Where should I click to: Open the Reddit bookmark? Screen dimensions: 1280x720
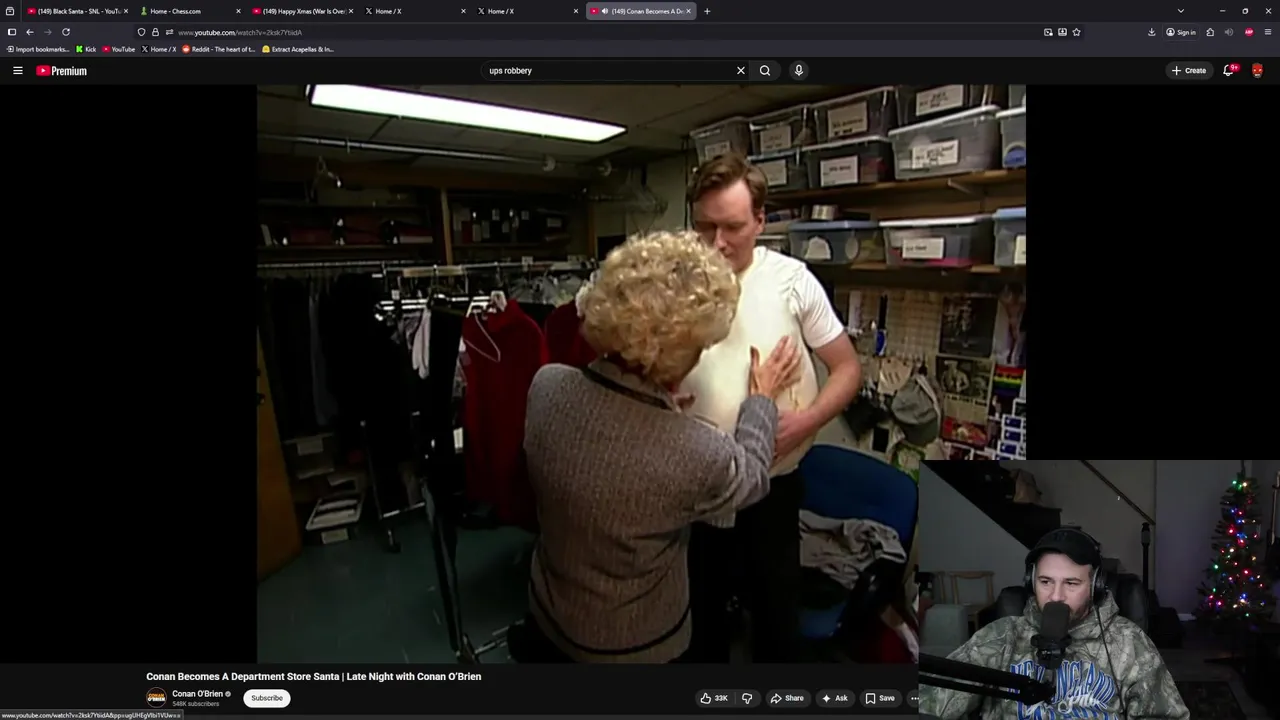[x=219, y=49]
